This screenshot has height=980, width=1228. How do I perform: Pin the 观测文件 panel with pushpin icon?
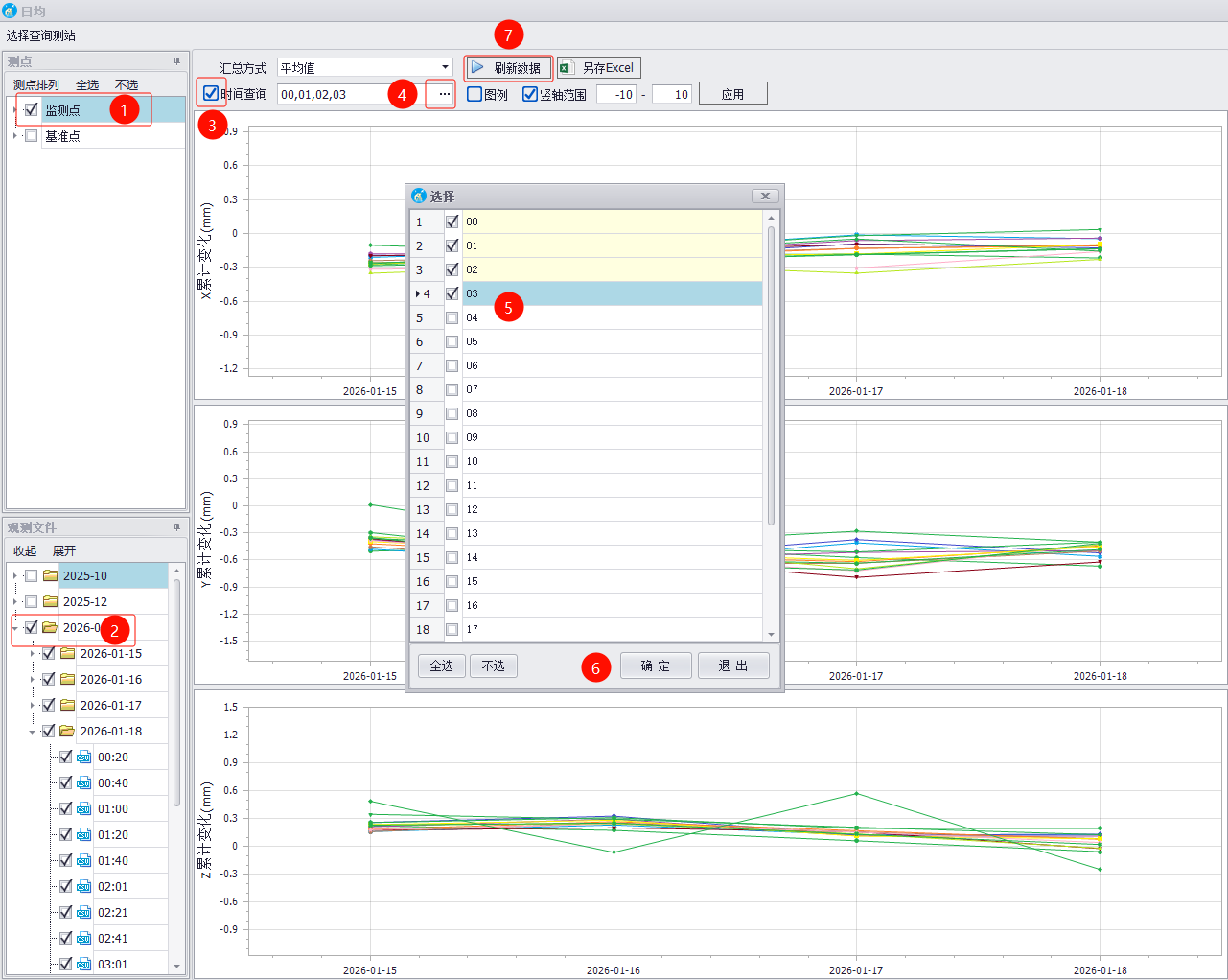(176, 527)
